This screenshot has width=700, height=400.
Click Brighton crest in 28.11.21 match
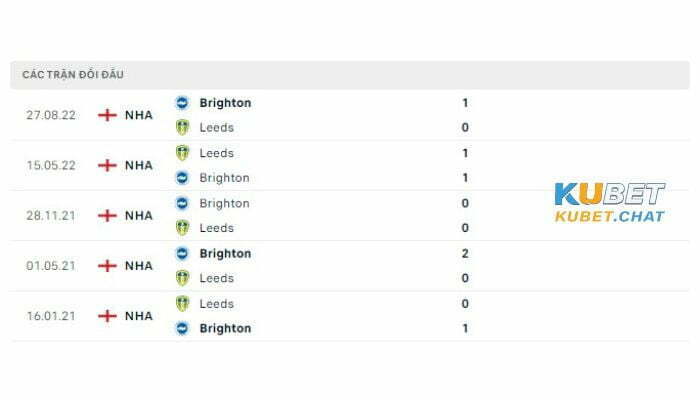(182, 204)
